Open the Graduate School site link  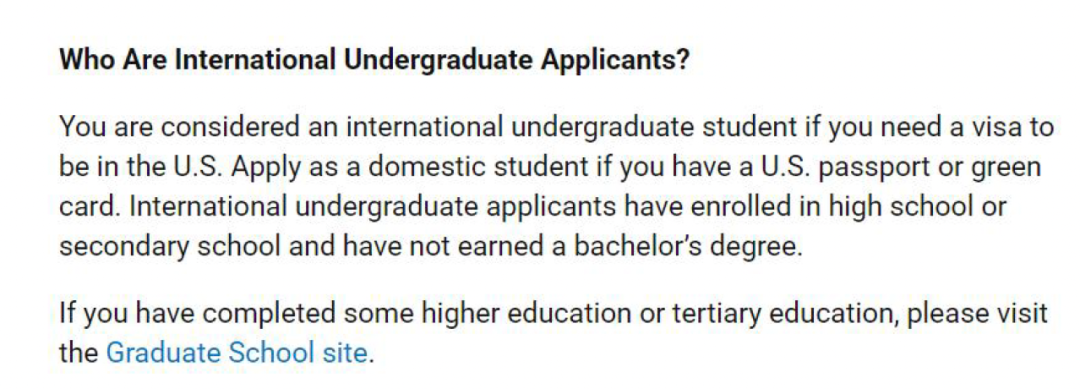tap(236, 353)
